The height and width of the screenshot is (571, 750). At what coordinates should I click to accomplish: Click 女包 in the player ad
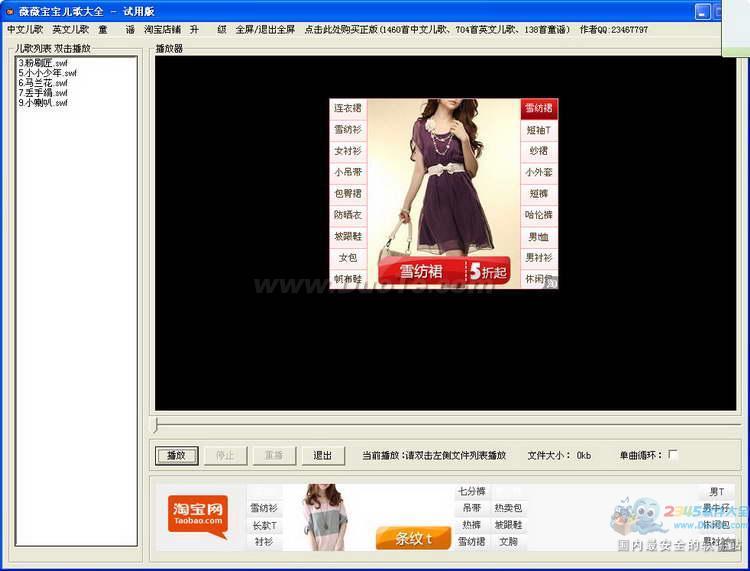(x=348, y=258)
